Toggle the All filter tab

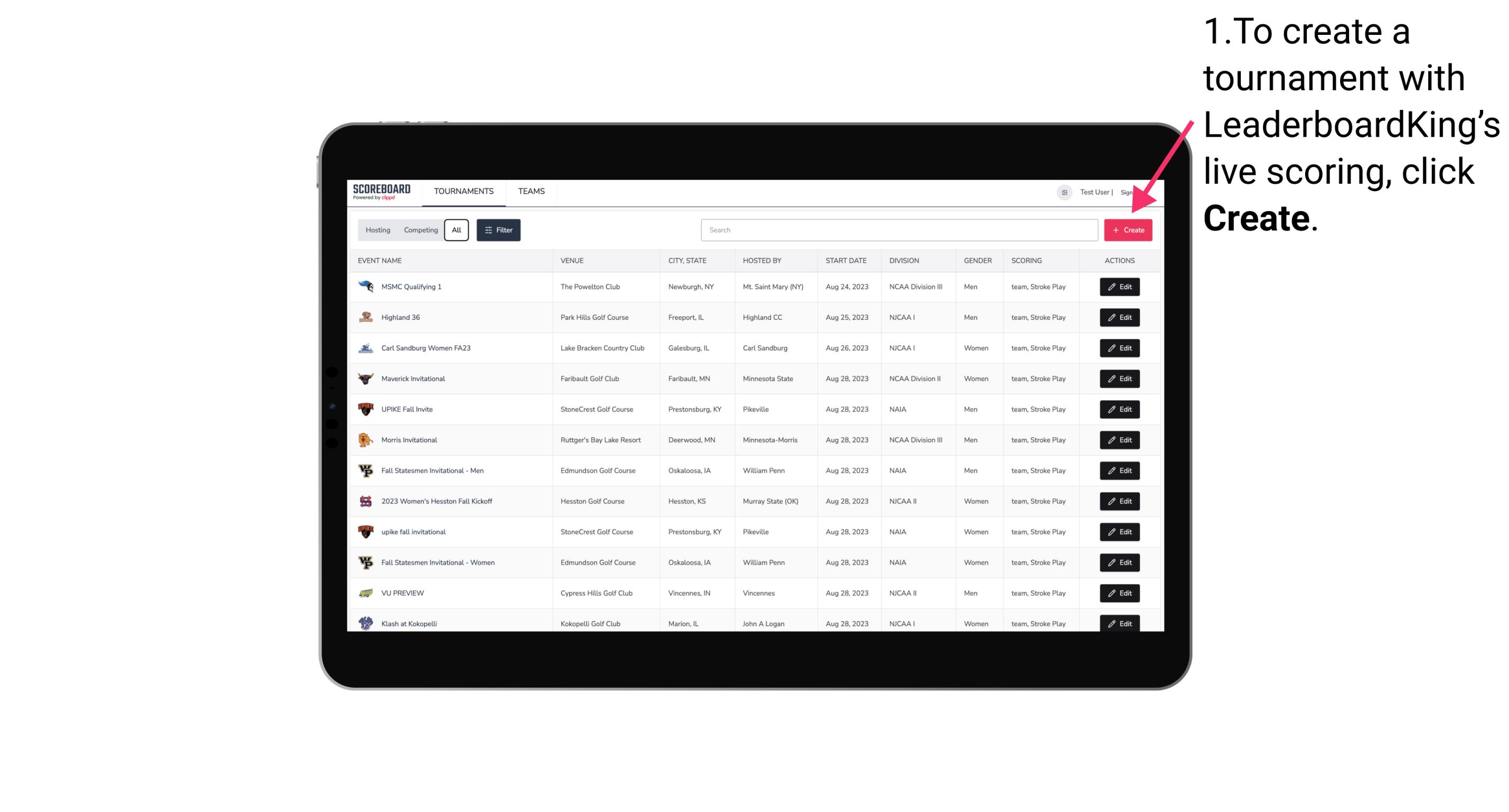pos(455,230)
